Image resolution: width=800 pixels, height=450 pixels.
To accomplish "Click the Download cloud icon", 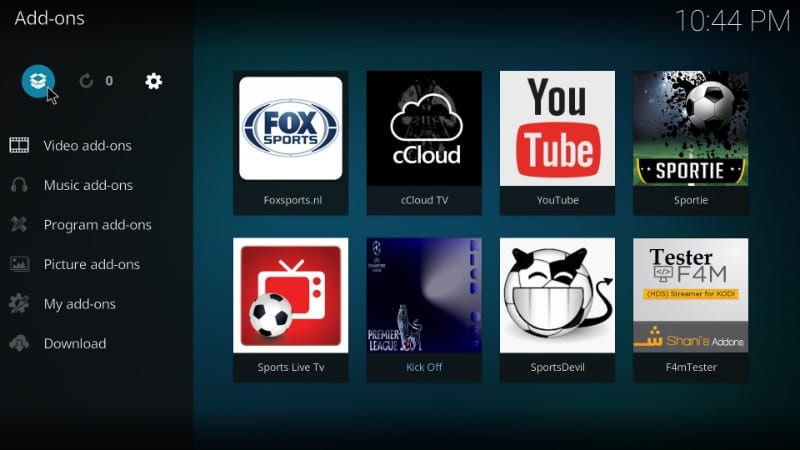I will tap(19, 343).
